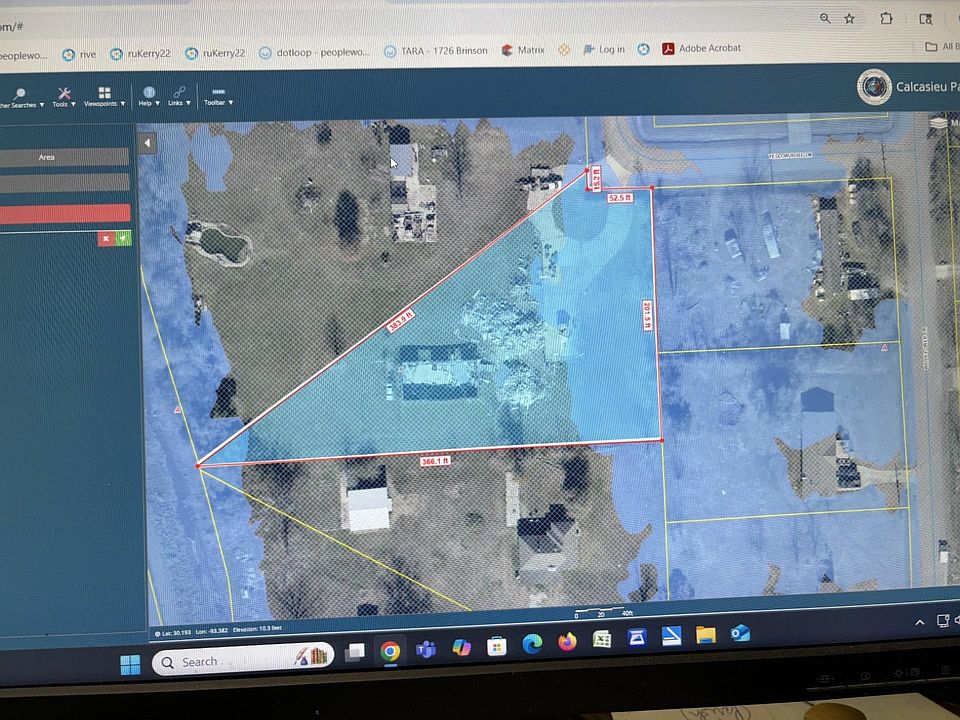Click the 383.9 ft measurement label
This screenshot has height=720, width=960.
(400, 321)
